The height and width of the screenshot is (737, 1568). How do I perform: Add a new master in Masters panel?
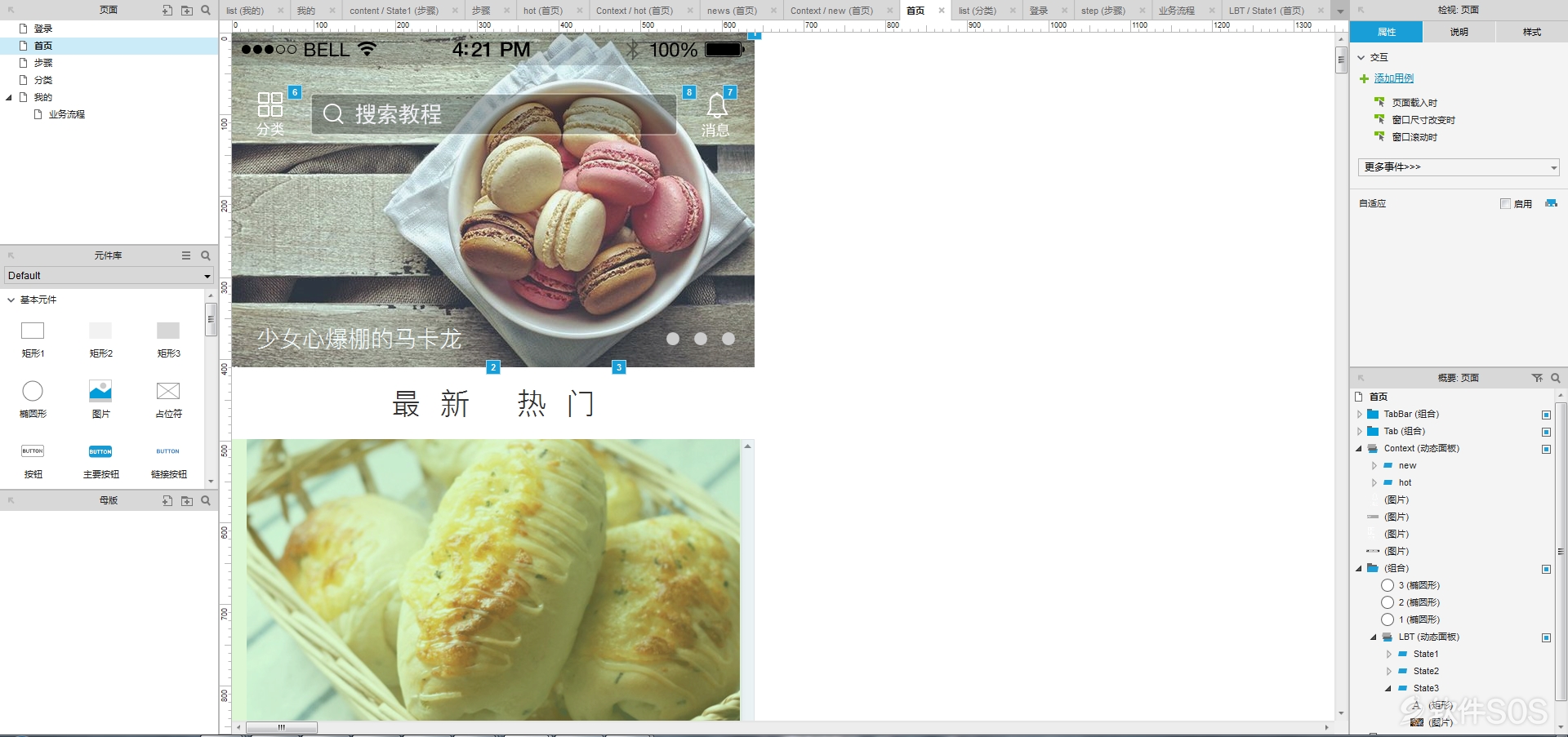[167, 500]
